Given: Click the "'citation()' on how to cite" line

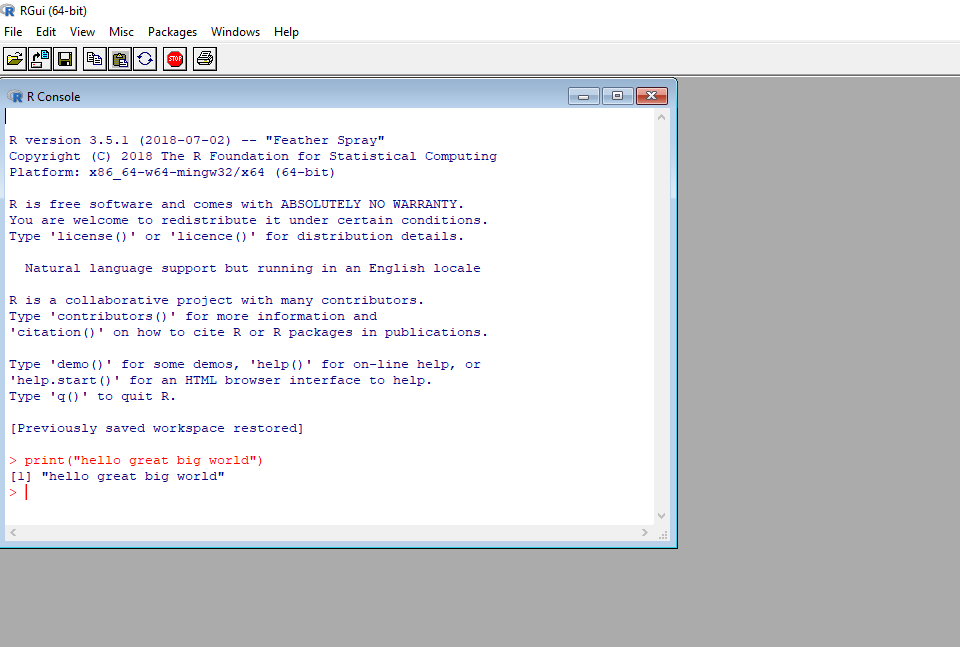Looking at the screenshot, I should [249, 332].
